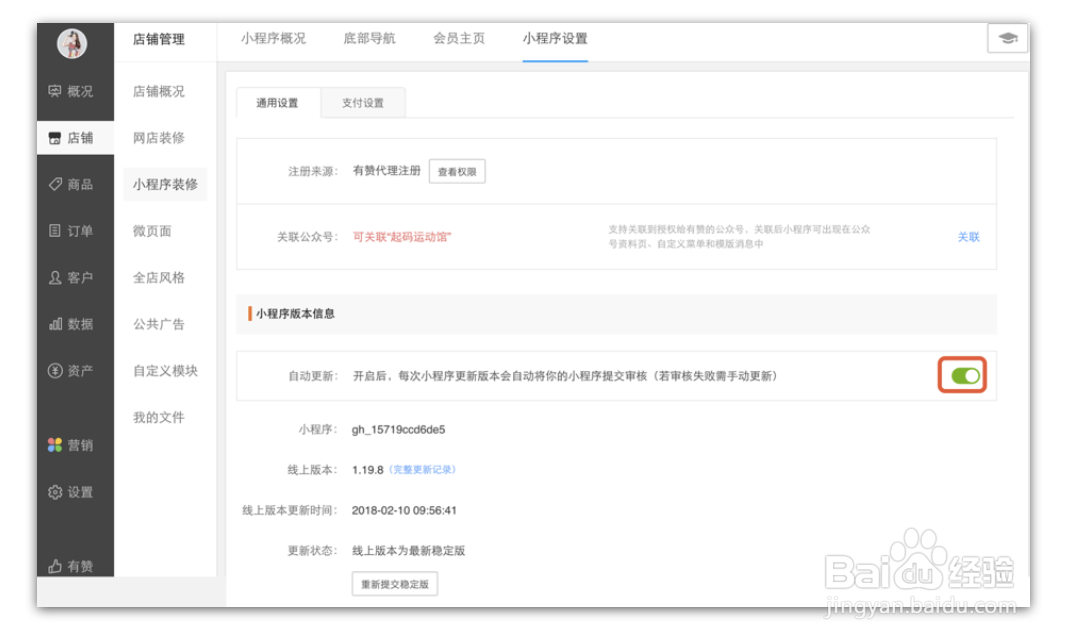Click the graduation cap help icon top right

coord(1009,39)
